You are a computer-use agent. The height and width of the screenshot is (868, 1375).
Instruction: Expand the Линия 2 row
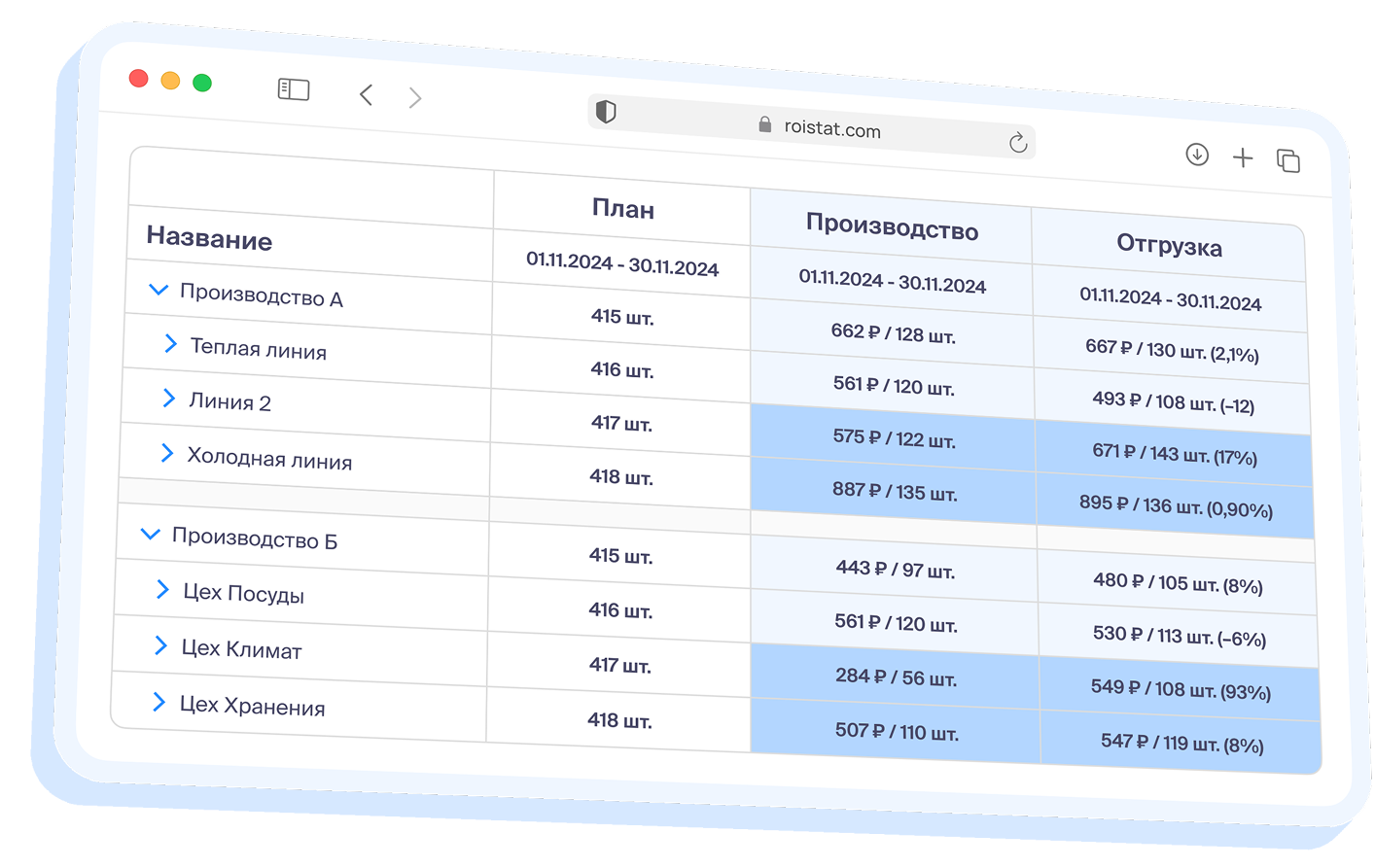coord(169,399)
